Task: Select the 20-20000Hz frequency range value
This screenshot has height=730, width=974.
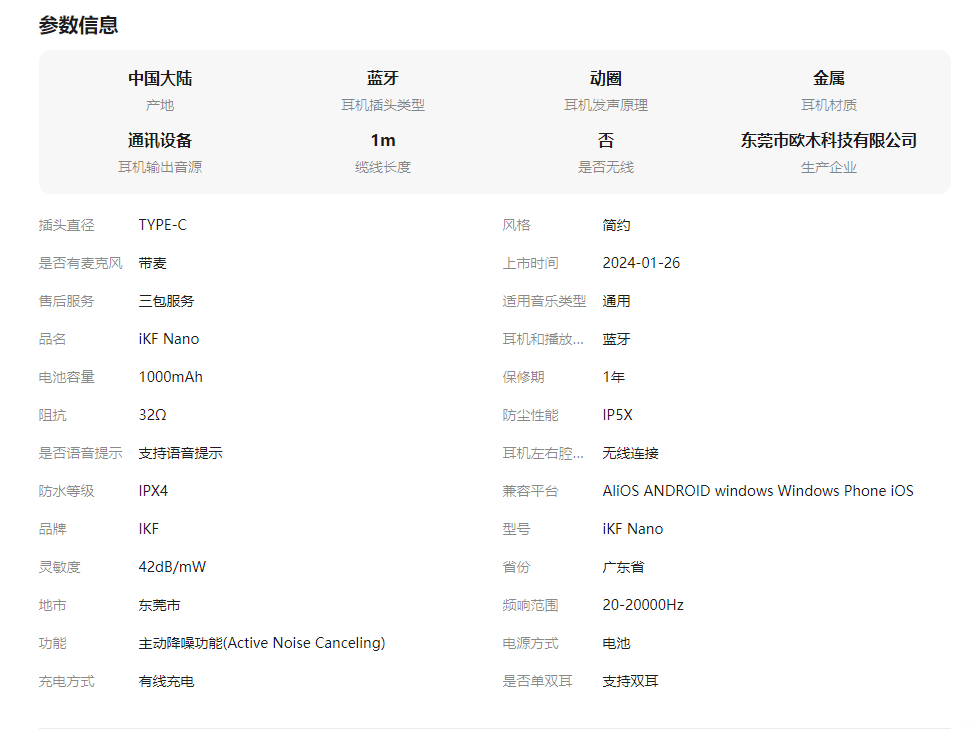Action: (x=643, y=605)
